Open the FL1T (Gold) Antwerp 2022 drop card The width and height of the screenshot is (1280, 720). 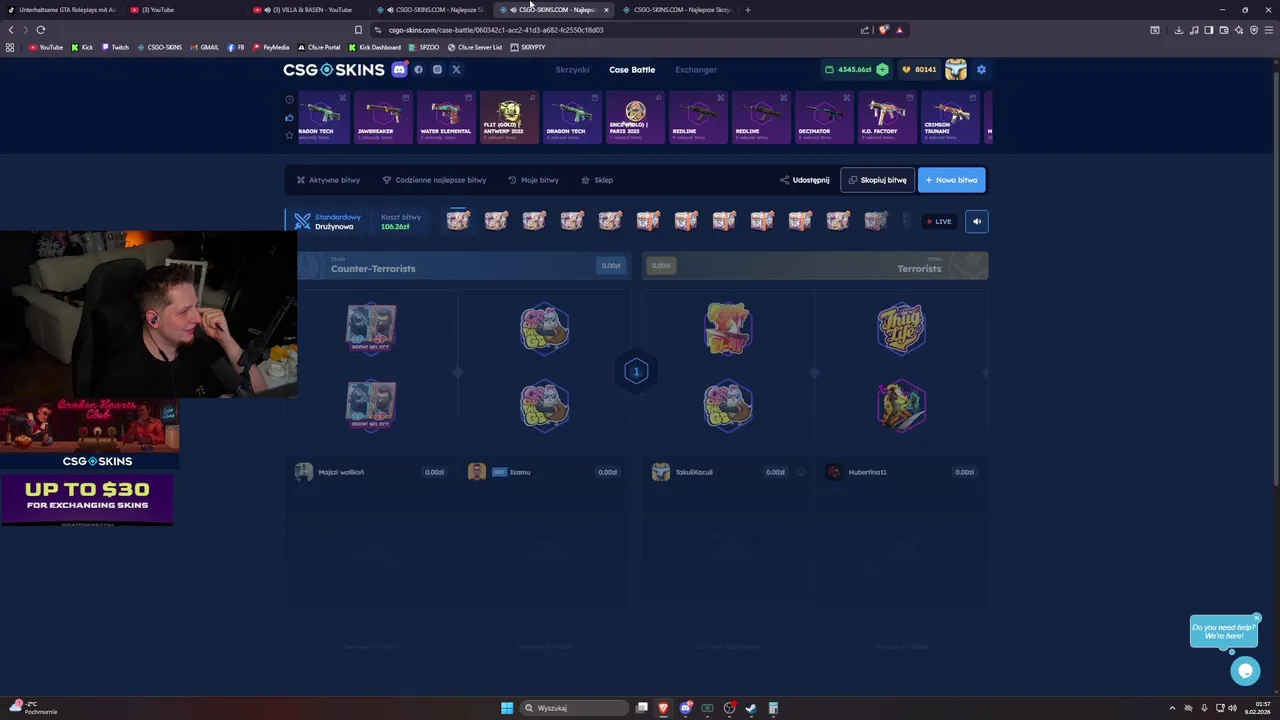[x=509, y=117]
